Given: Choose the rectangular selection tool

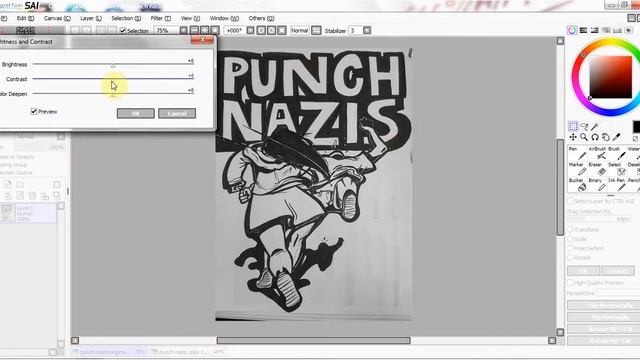Looking at the screenshot, I should 573,127.
